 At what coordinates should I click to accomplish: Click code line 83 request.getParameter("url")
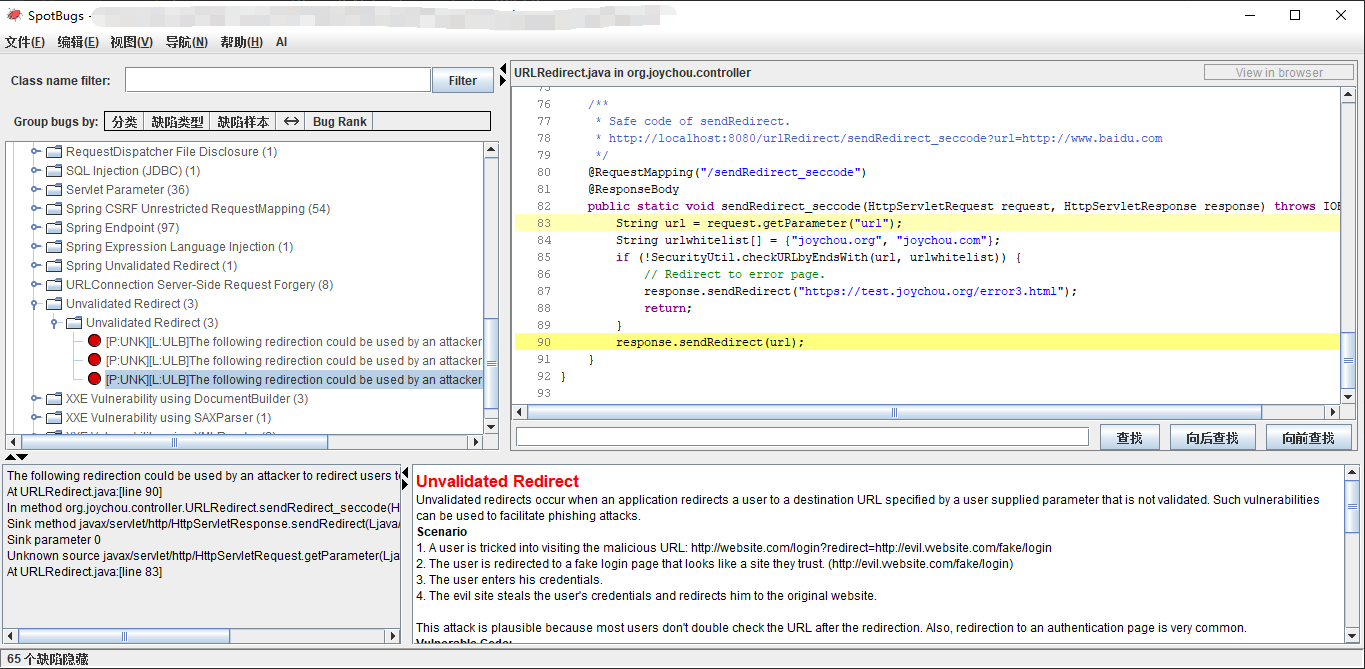click(758, 223)
